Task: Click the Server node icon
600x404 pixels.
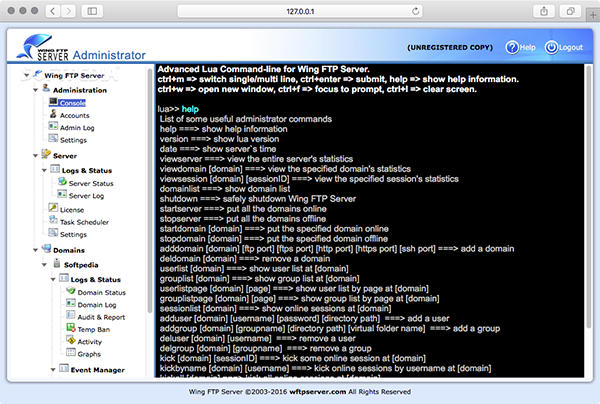Action: click(x=46, y=154)
